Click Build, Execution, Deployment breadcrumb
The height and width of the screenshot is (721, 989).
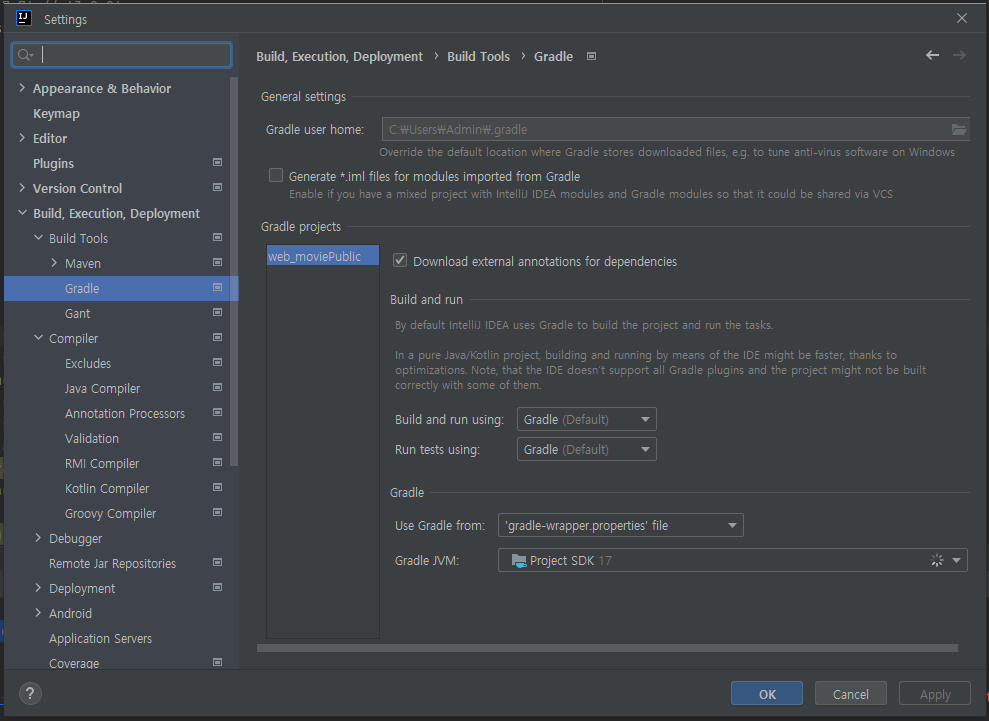(339, 56)
